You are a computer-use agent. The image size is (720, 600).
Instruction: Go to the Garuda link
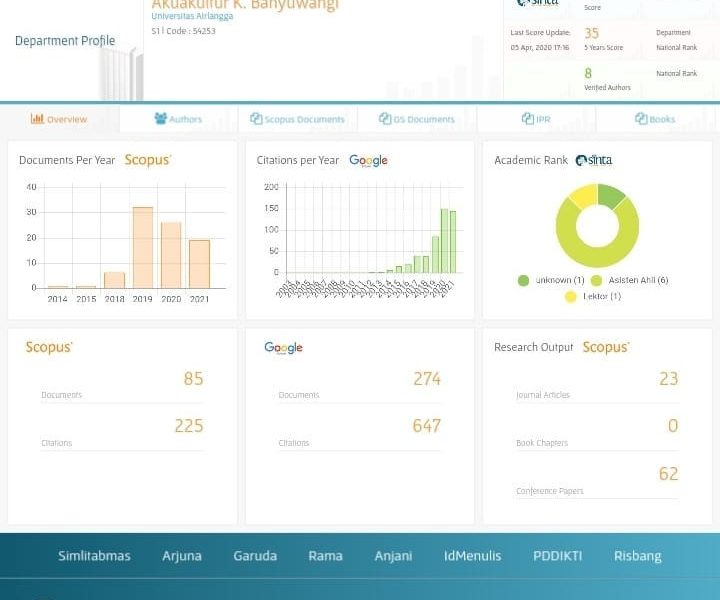[255, 556]
